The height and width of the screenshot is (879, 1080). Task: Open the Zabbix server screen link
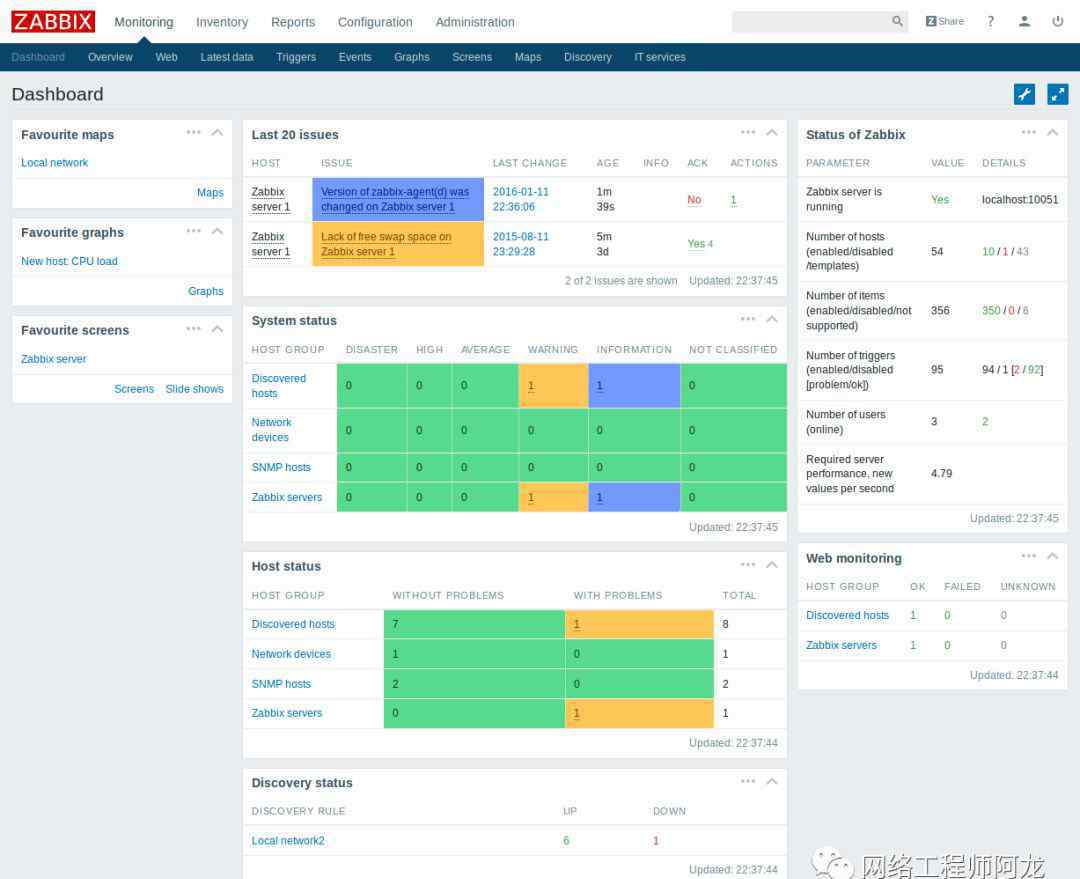click(x=54, y=359)
